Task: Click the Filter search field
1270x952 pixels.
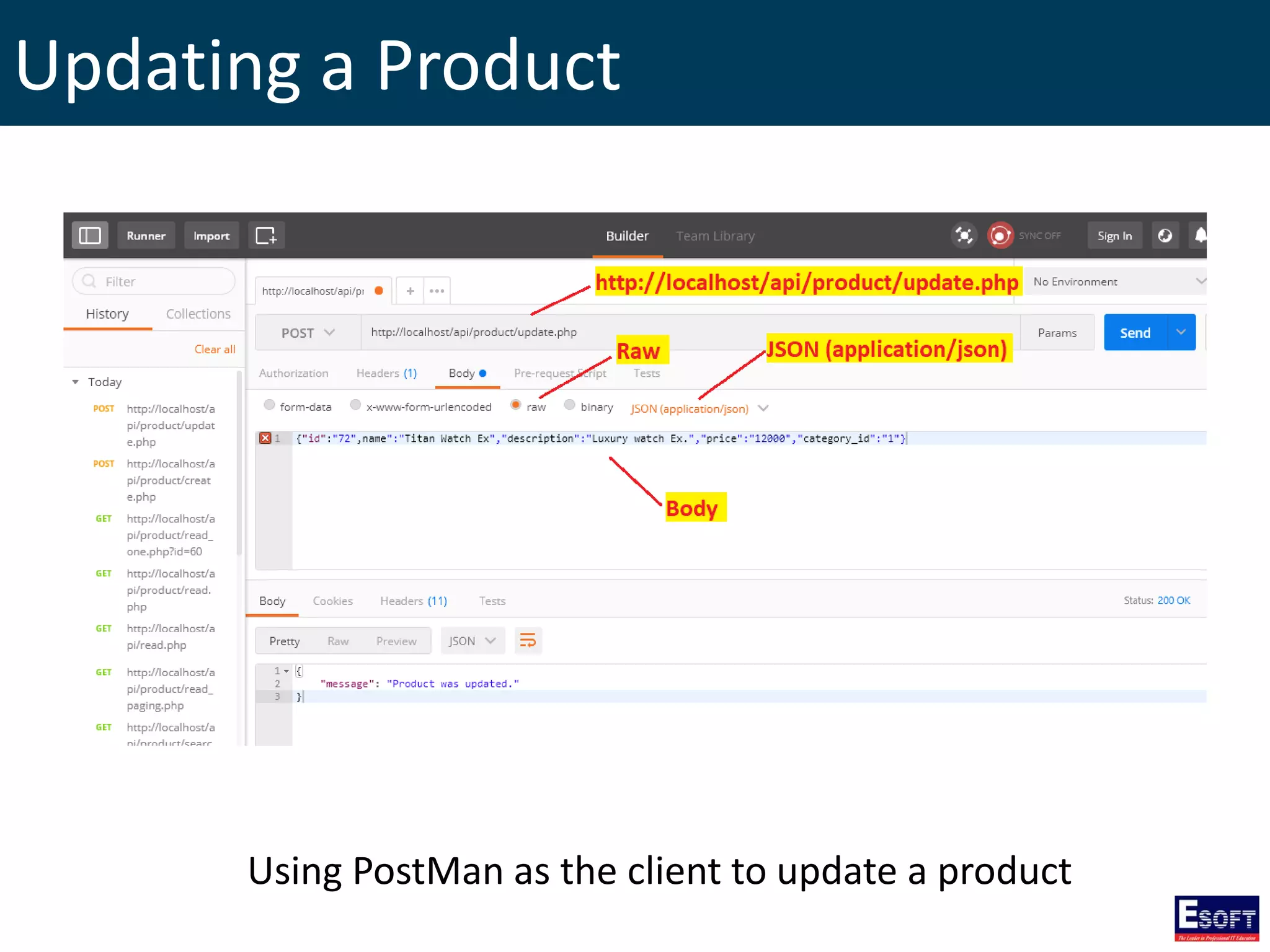Action: pos(154,281)
